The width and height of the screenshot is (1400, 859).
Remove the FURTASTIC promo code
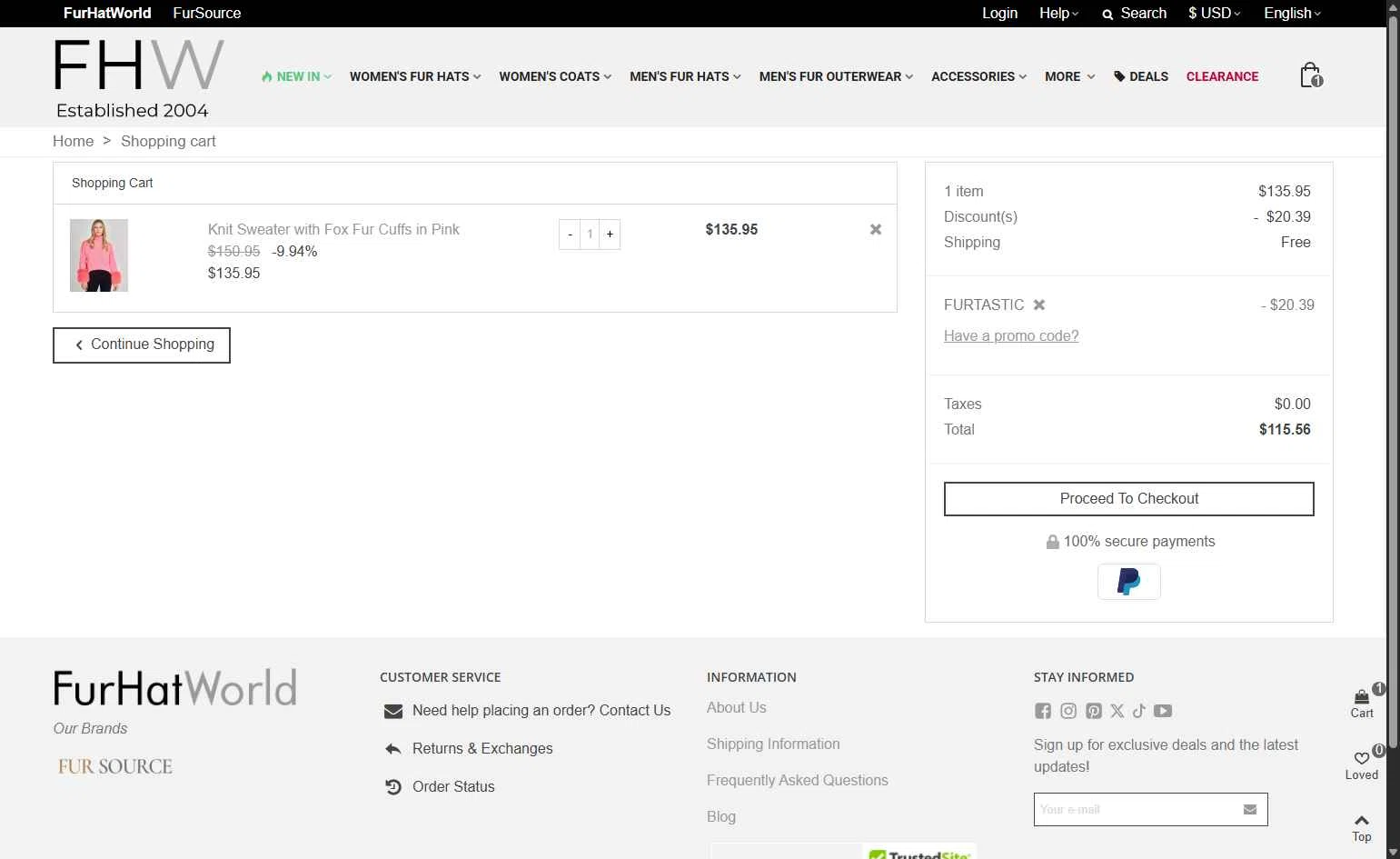click(1039, 305)
